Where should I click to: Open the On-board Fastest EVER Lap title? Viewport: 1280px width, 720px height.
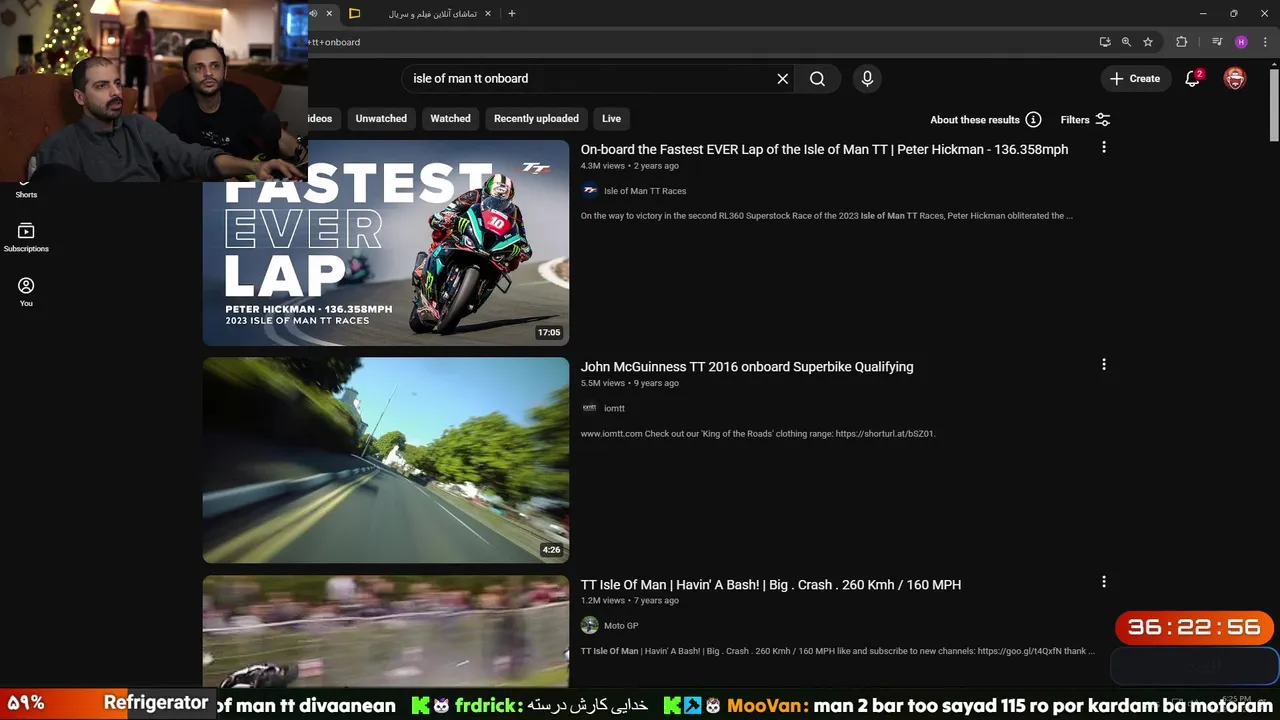pos(824,149)
